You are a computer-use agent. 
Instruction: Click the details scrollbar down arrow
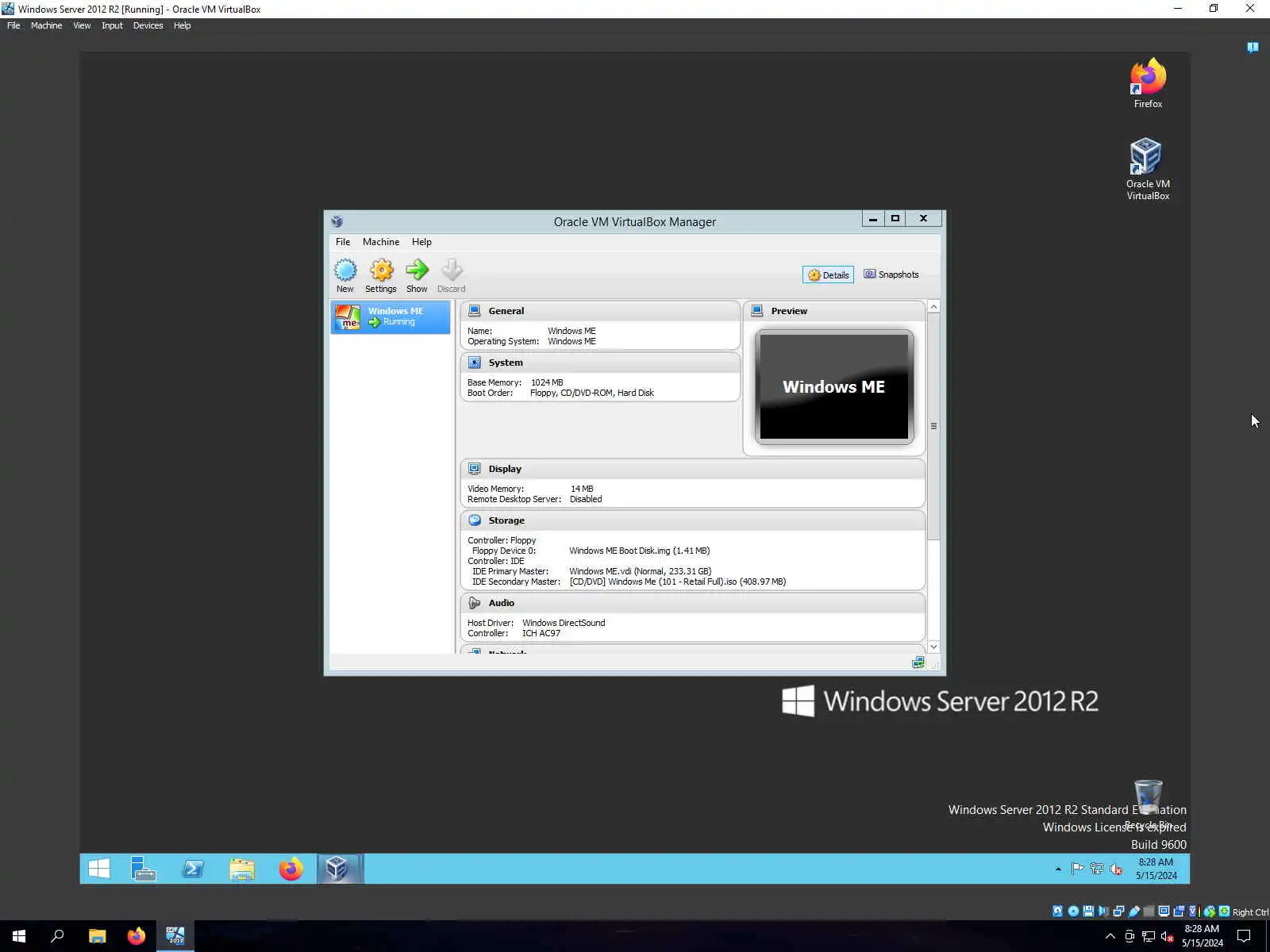point(933,647)
